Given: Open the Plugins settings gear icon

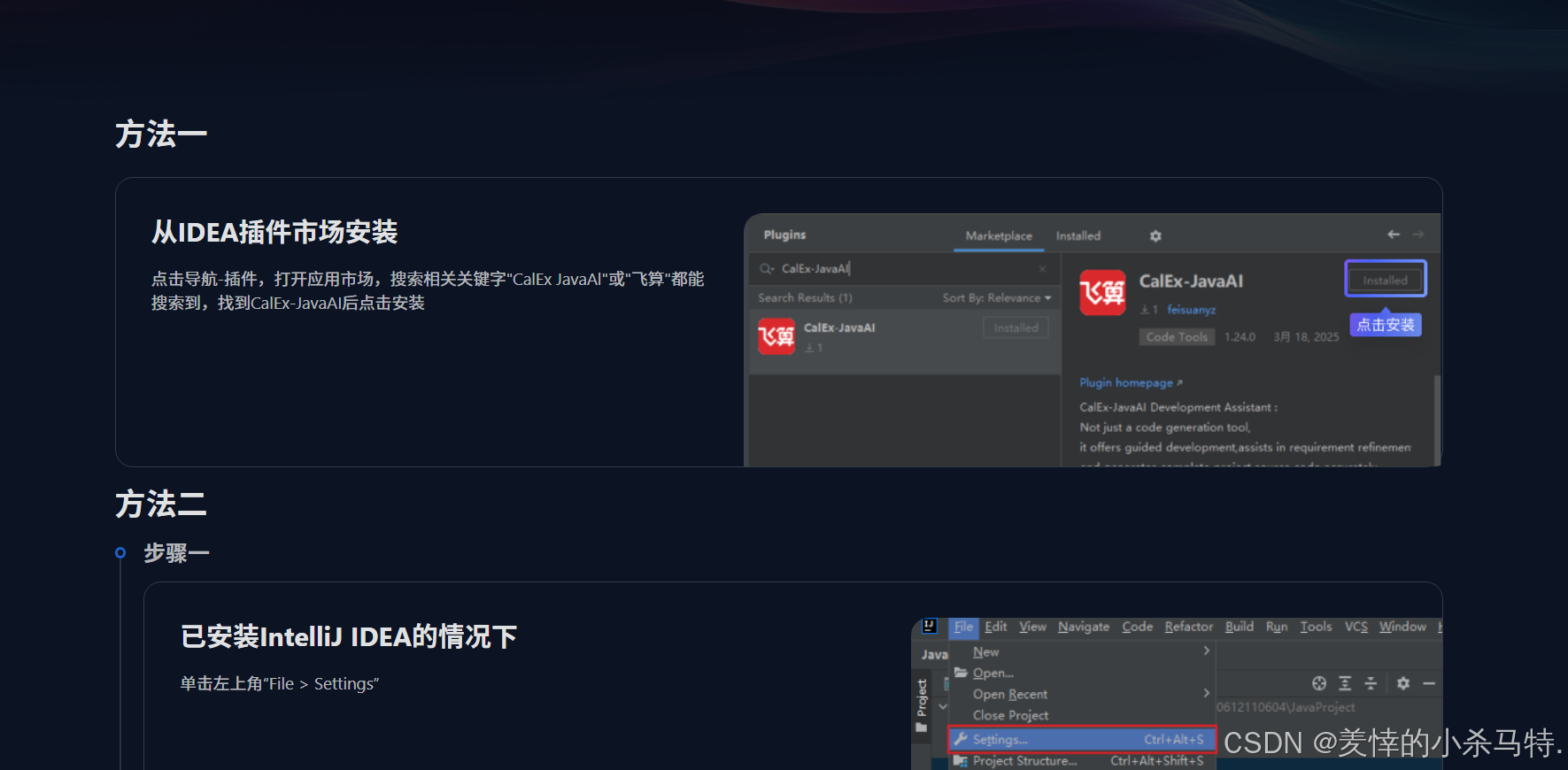Looking at the screenshot, I should tap(1155, 236).
